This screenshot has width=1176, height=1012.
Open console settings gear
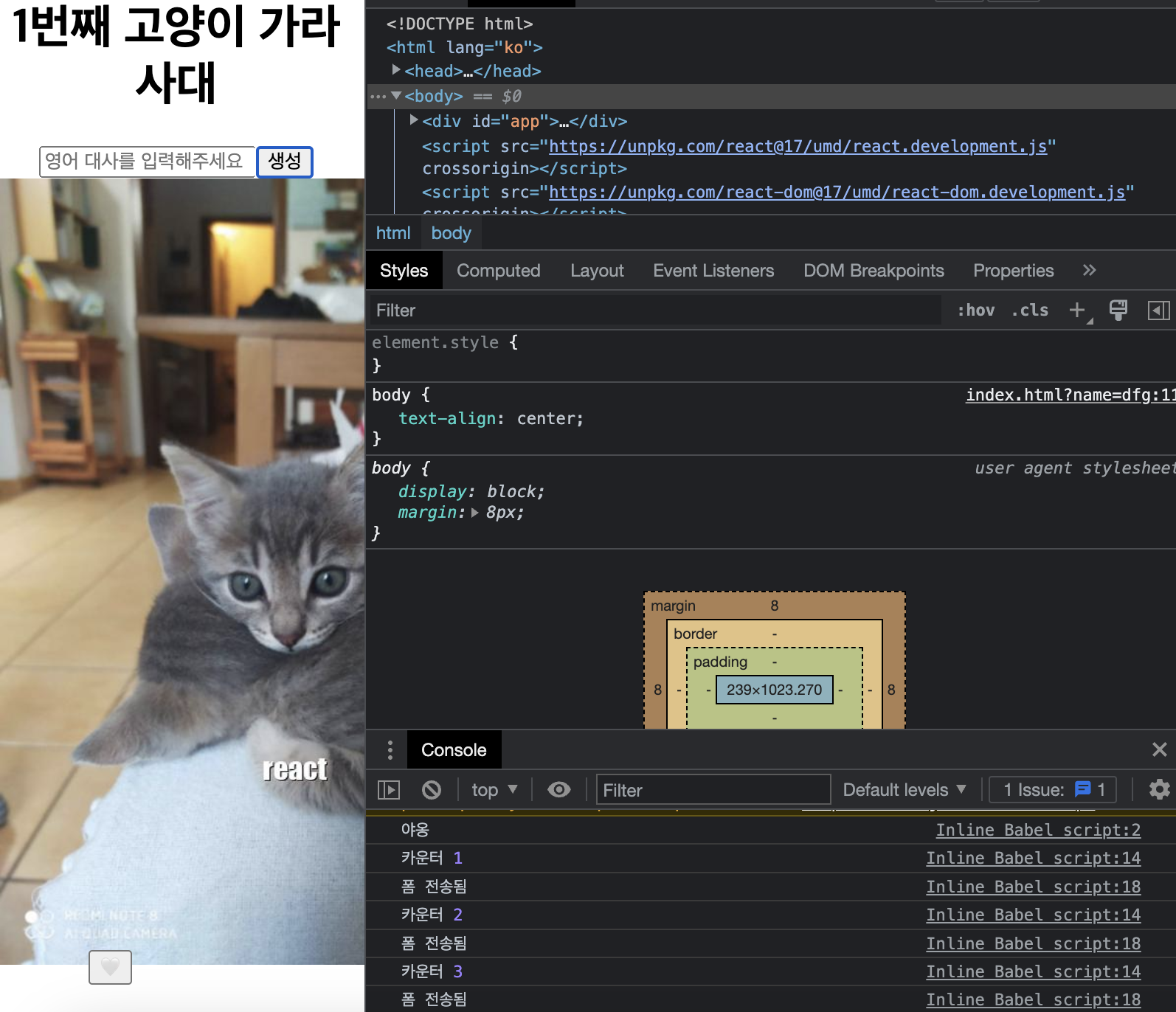pos(1159,790)
